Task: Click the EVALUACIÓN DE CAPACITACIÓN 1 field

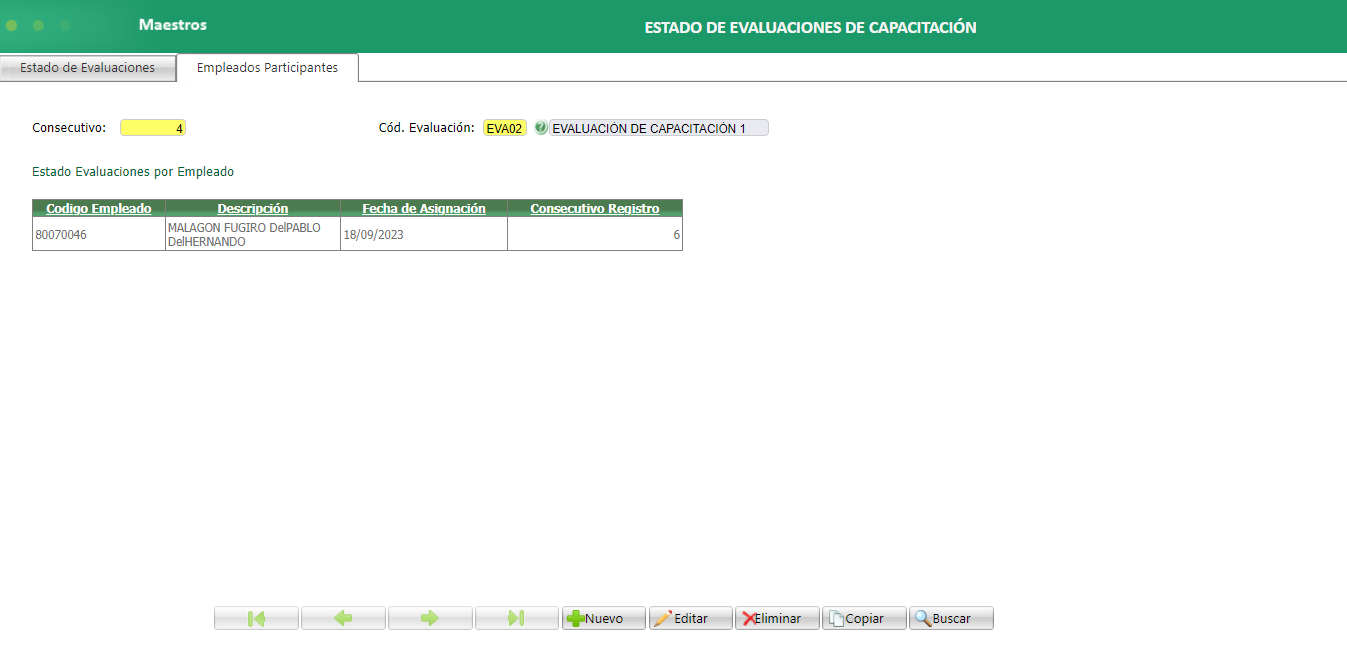Action: [659, 128]
